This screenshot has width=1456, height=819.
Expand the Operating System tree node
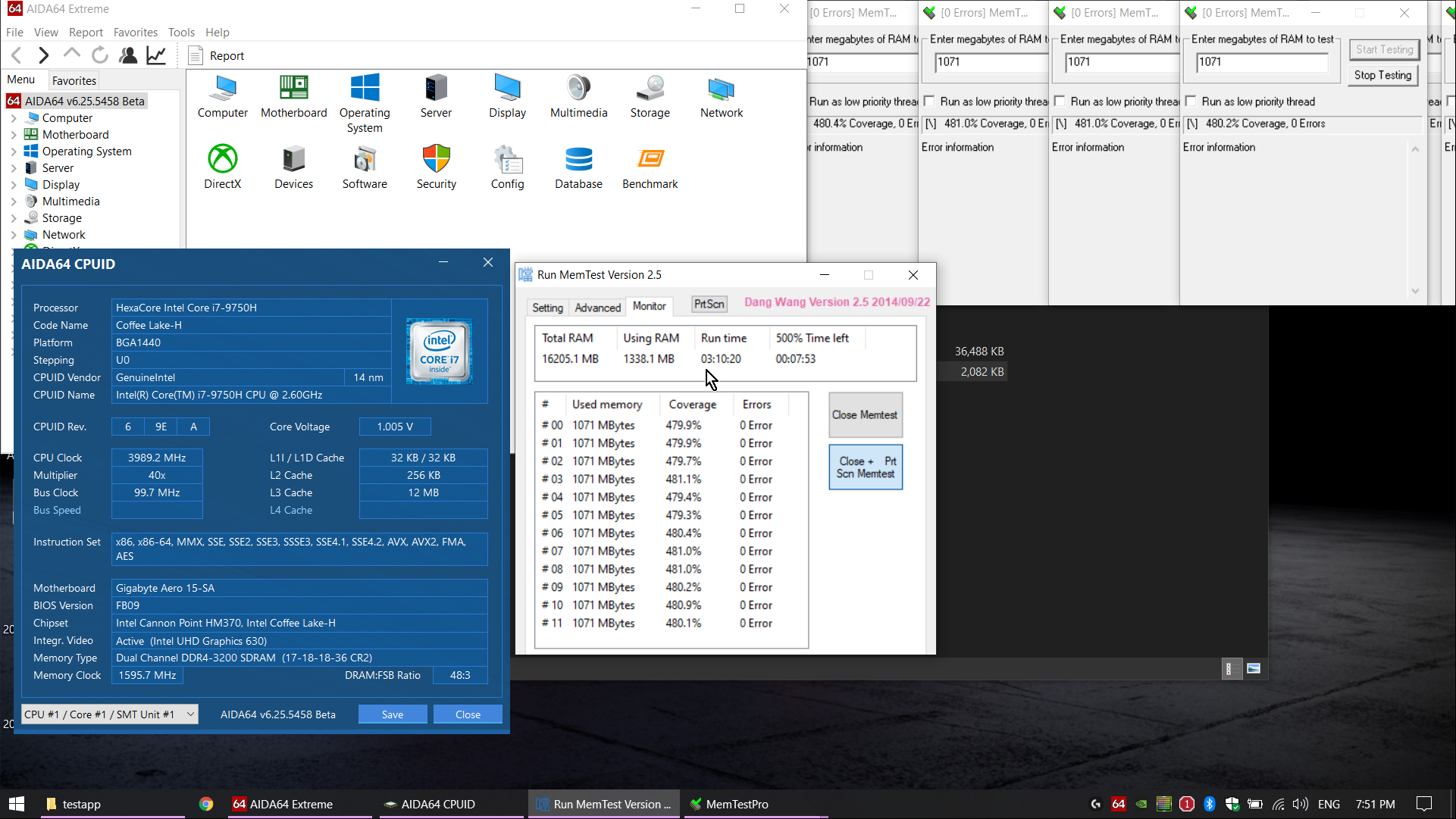point(14,152)
